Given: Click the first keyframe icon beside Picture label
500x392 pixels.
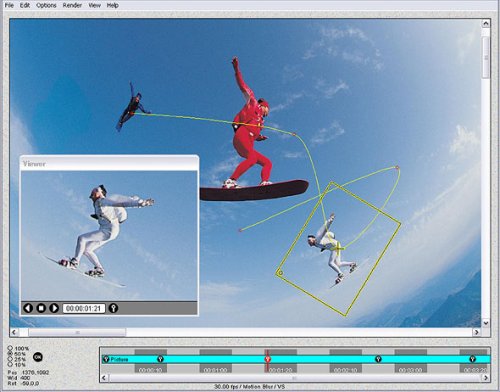Looking at the screenshot, I should (x=106, y=359).
